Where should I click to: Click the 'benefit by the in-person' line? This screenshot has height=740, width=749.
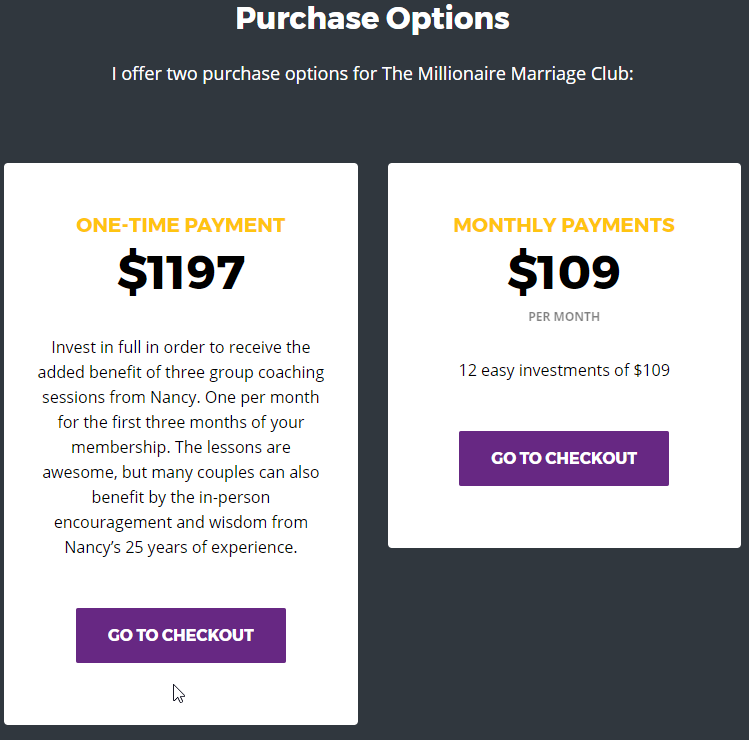point(181,497)
